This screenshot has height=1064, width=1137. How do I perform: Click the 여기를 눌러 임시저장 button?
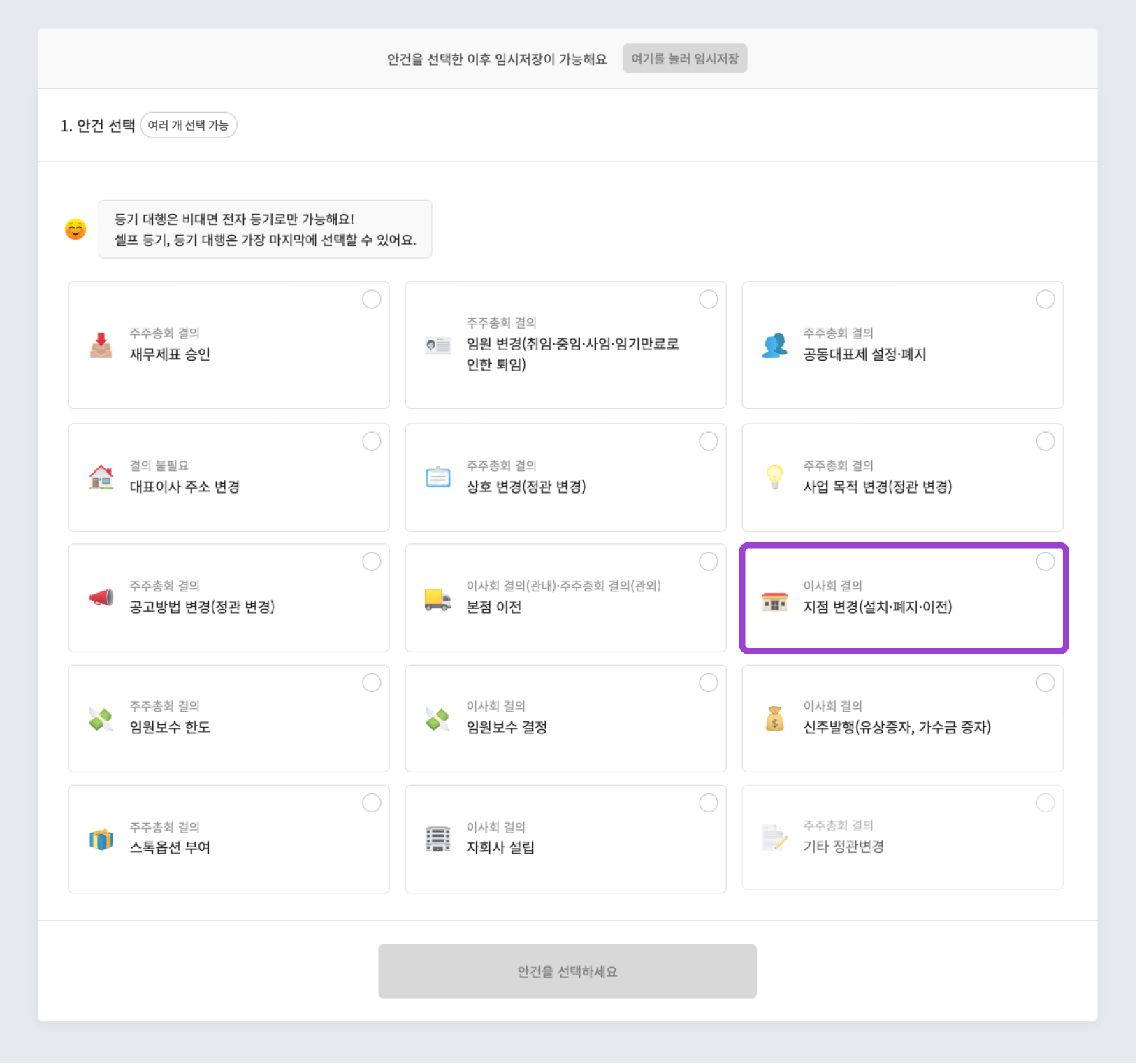(685, 59)
